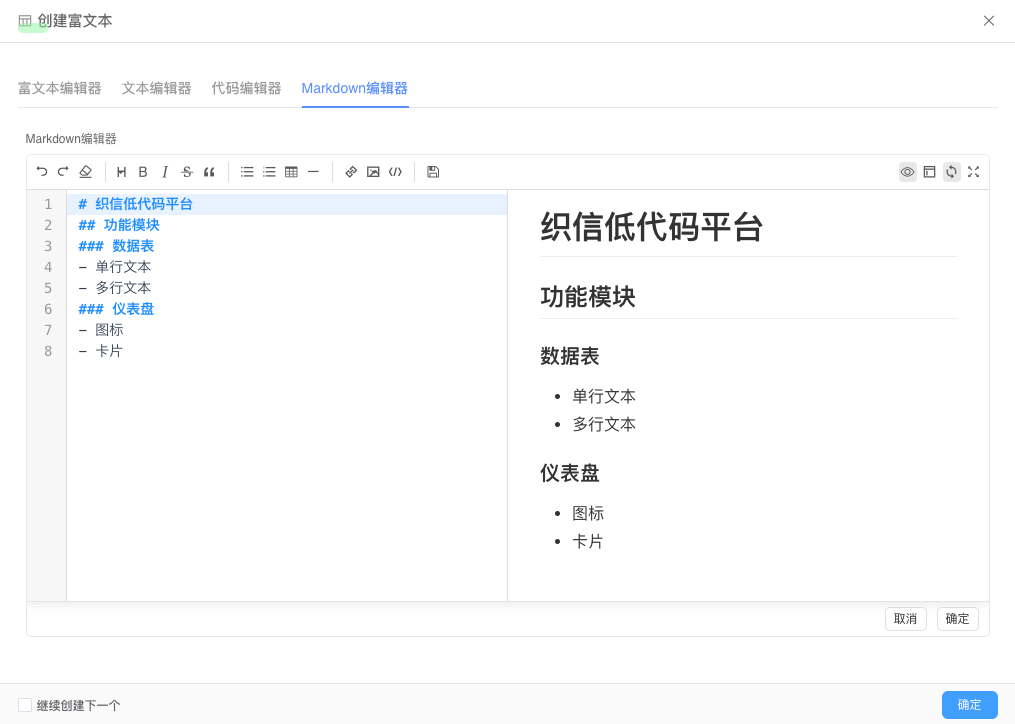Switch to the 富文本编辑器 tab

click(58, 88)
